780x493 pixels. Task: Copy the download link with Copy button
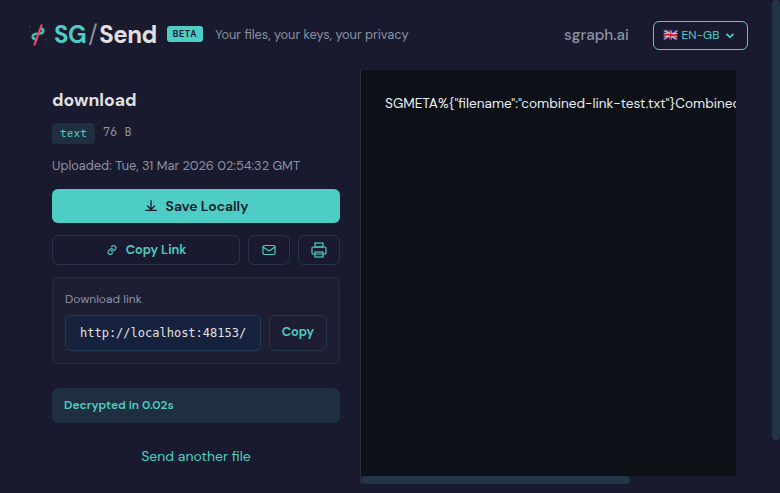pyautogui.click(x=297, y=333)
